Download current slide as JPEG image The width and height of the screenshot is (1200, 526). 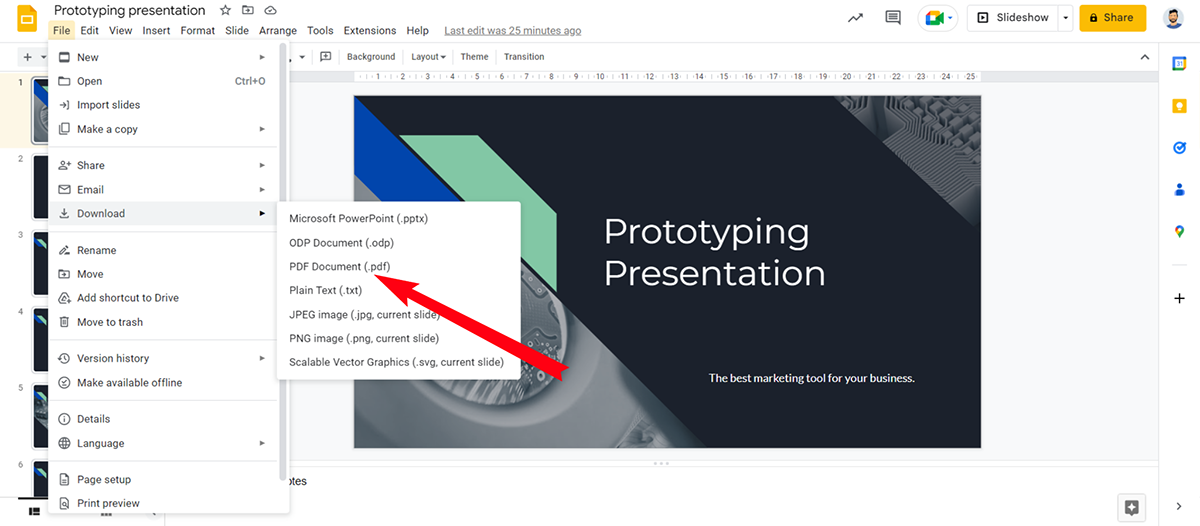(x=399, y=314)
